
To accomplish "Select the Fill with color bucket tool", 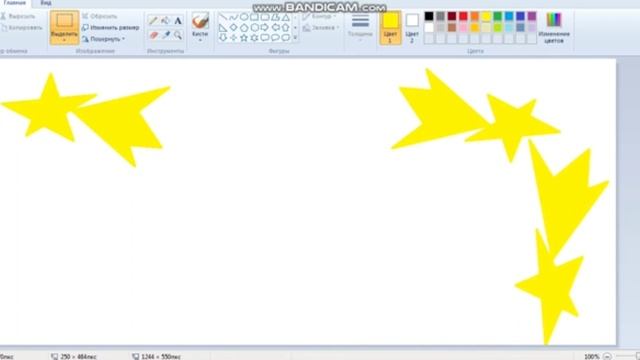I will [x=165, y=20].
